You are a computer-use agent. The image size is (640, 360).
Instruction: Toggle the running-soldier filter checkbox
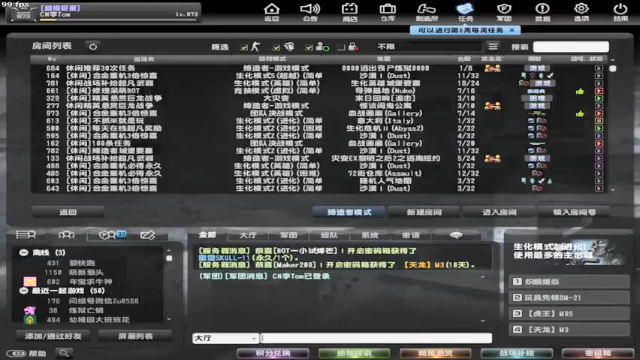244,47
